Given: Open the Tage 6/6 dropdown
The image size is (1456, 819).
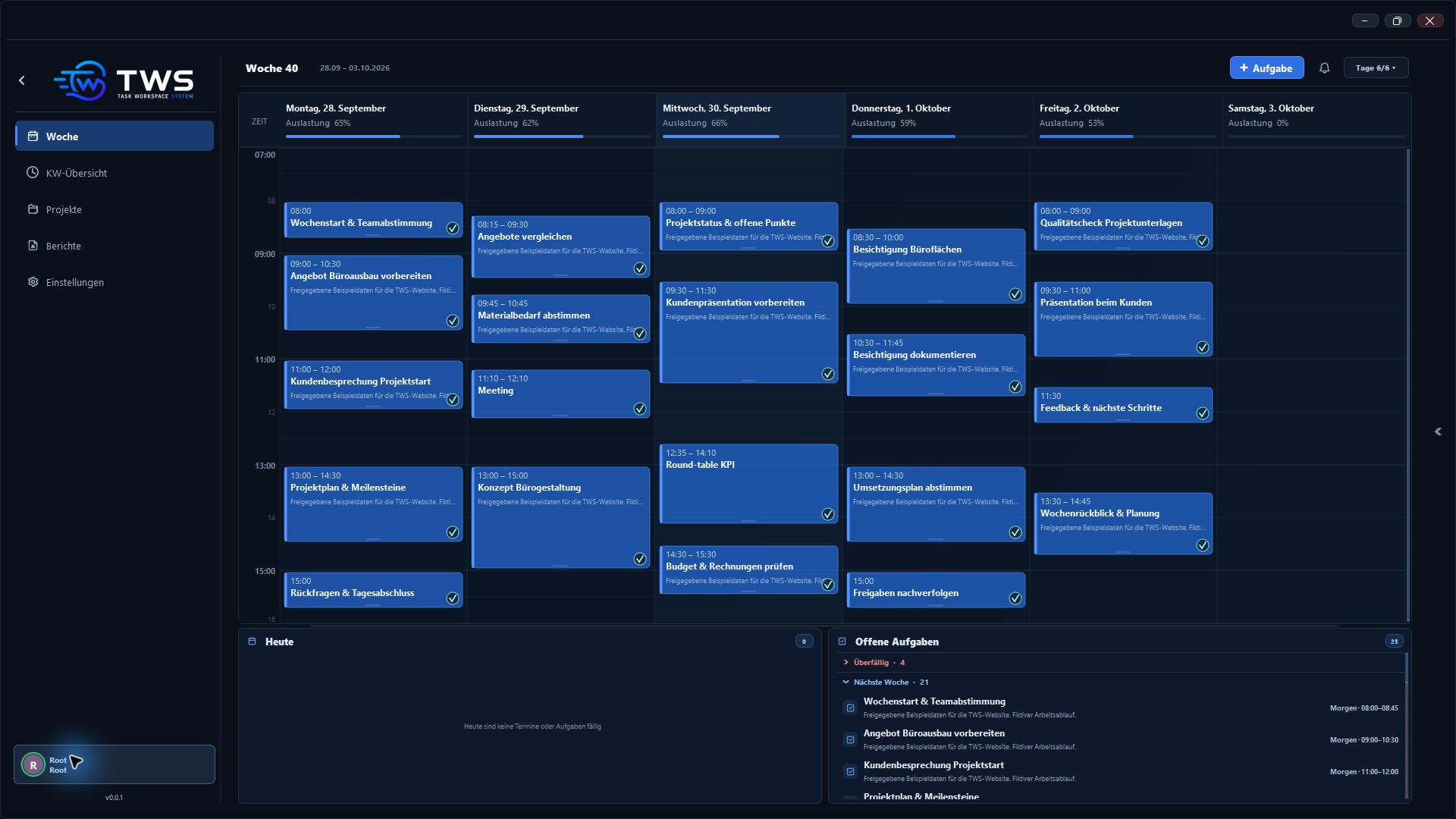Looking at the screenshot, I should 1376,68.
